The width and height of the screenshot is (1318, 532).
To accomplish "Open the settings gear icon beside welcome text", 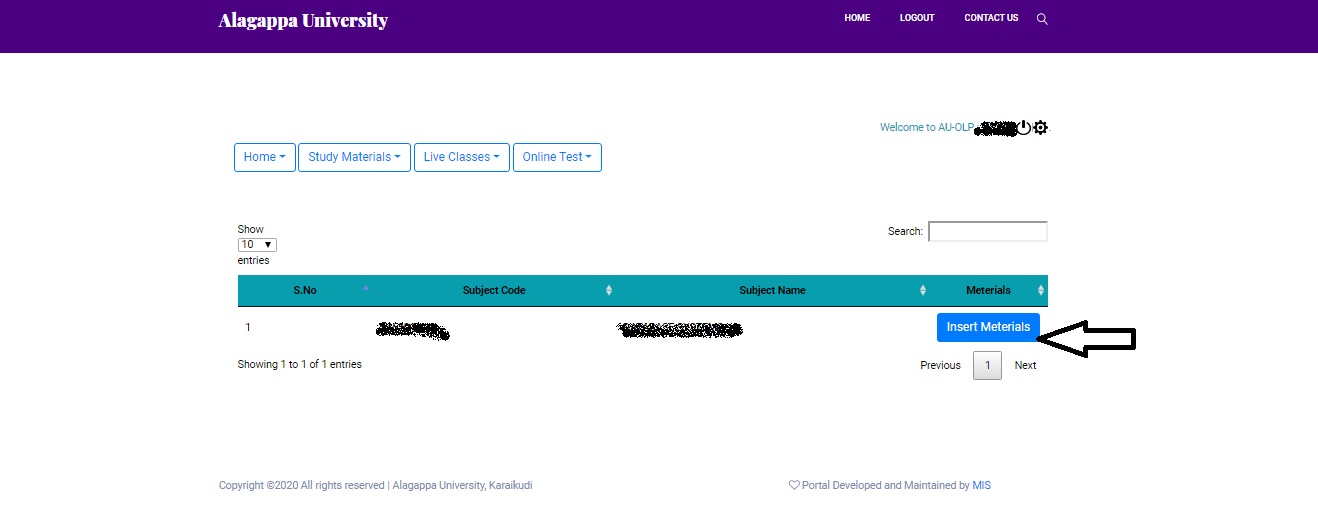I will (1040, 127).
